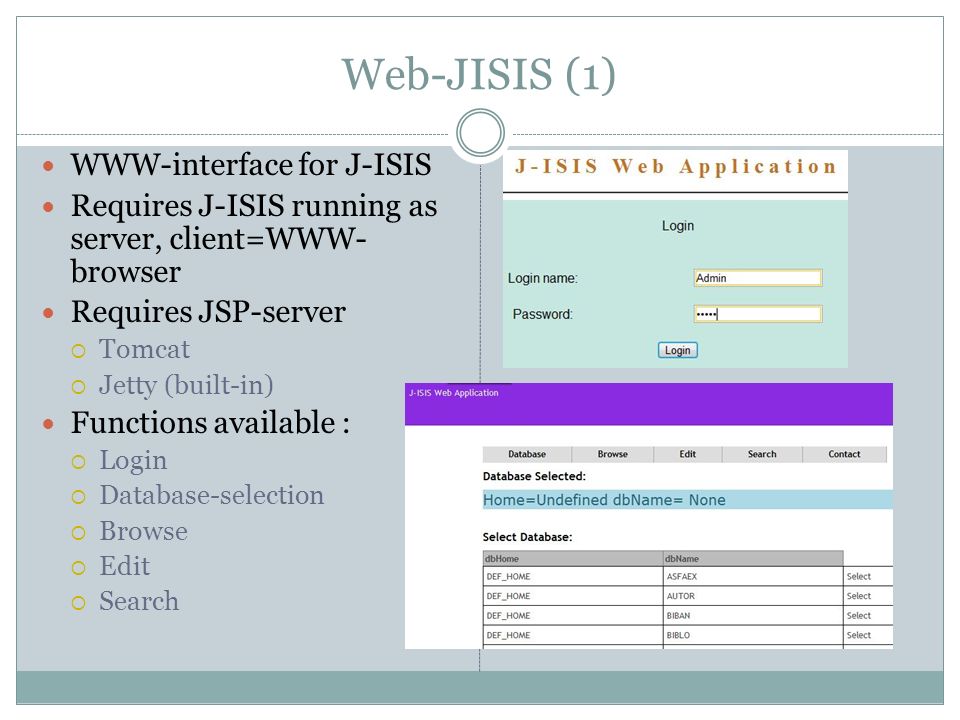This screenshot has height=720, width=960.
Task: Open the Database menu tab
Action: click(x=527, y=454)
